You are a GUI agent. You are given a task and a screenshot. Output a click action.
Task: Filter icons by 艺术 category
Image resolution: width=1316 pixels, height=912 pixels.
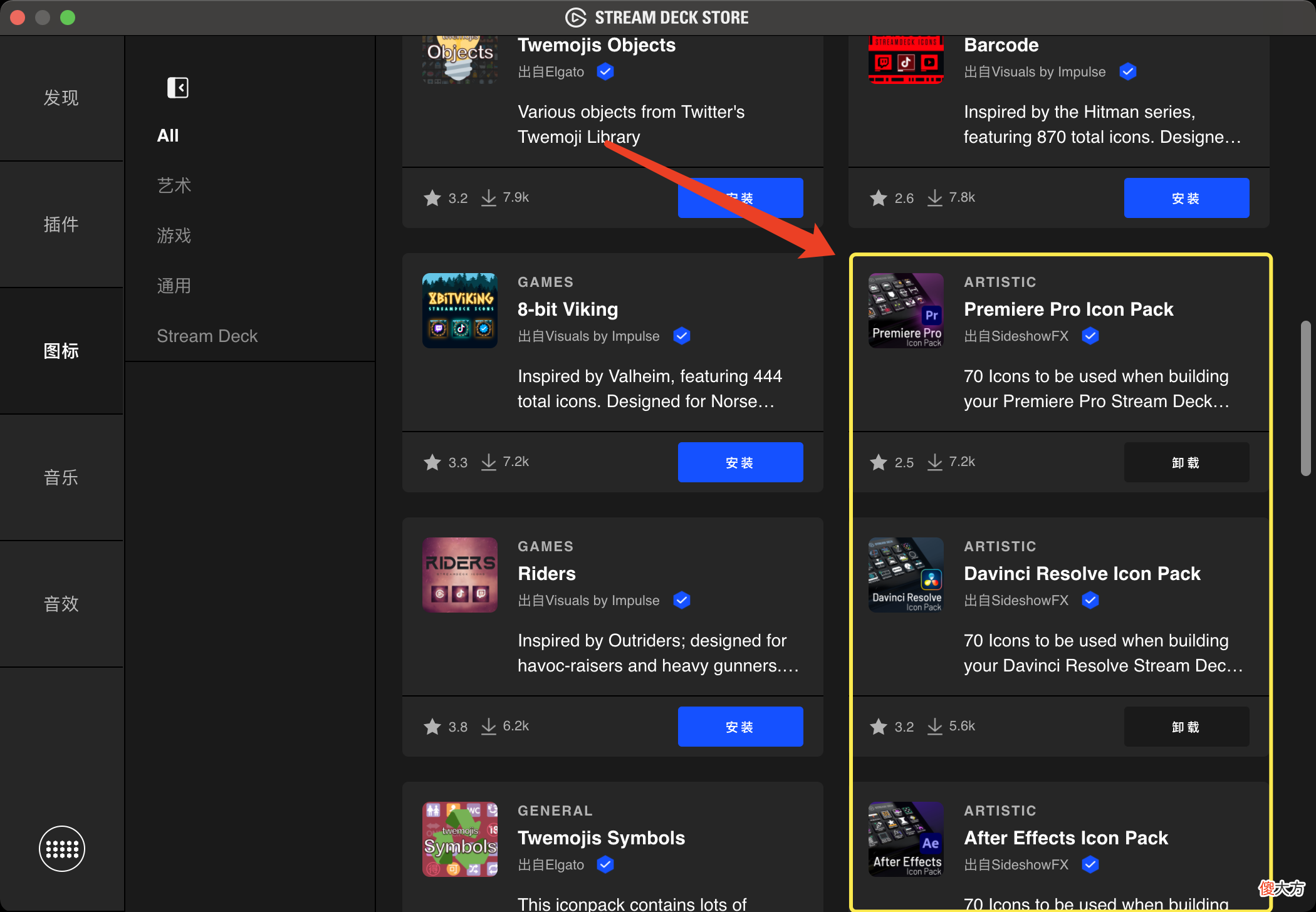click(x=174, y=185)
